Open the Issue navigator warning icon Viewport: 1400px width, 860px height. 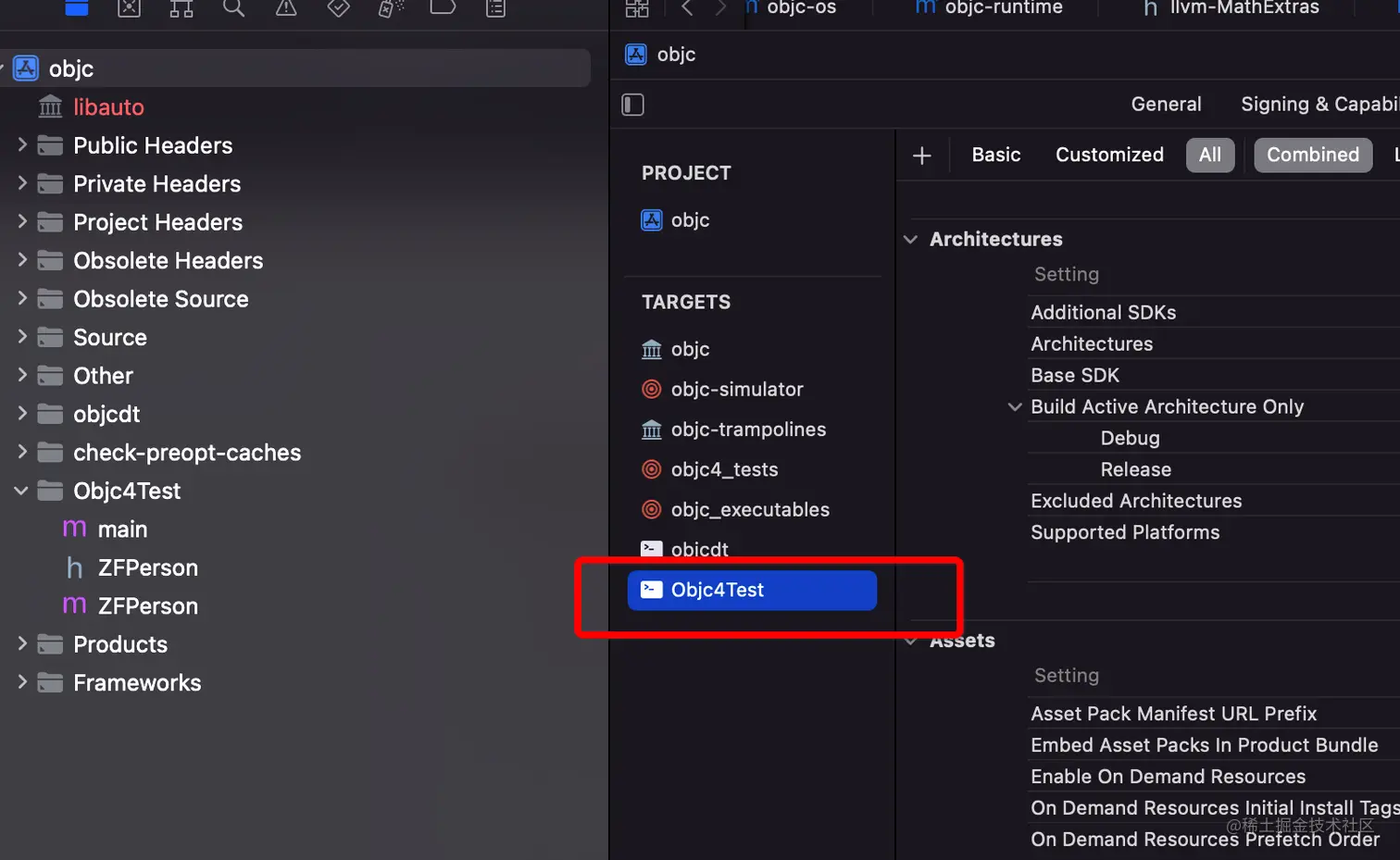(x=286, y=8)
